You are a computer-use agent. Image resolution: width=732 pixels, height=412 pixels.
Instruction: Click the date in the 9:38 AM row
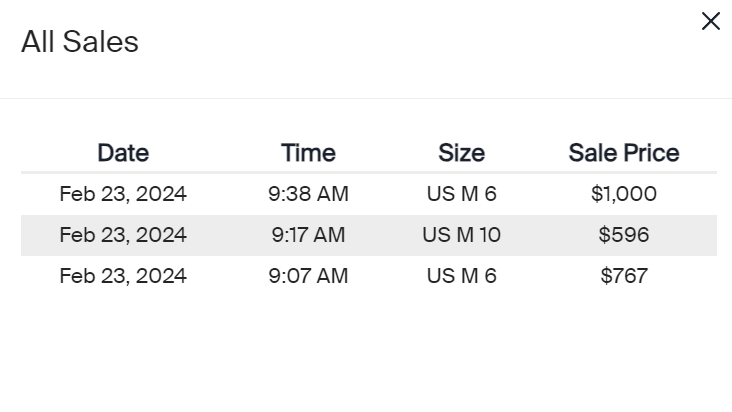[x=123, y=194]
